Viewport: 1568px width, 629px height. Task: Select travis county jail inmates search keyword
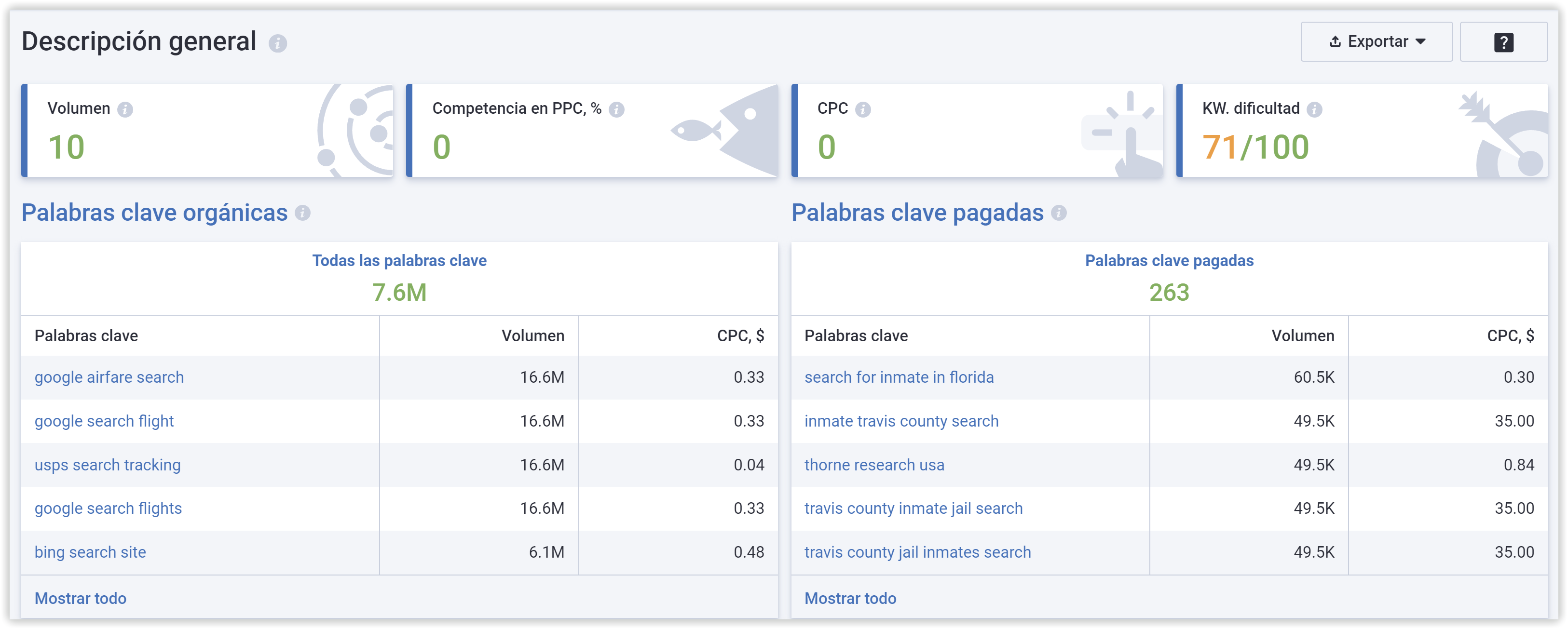[x=917, y=552]
